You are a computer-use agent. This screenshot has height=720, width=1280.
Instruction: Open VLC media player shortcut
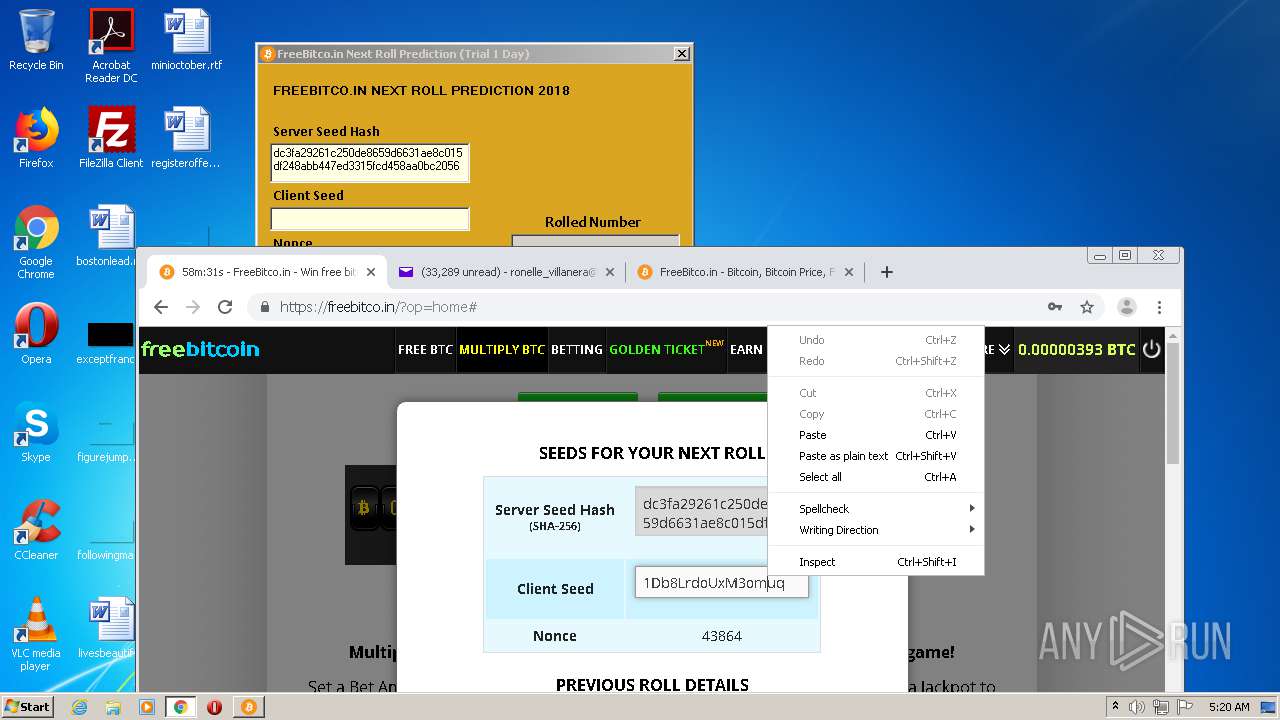(x=36, y=634)
